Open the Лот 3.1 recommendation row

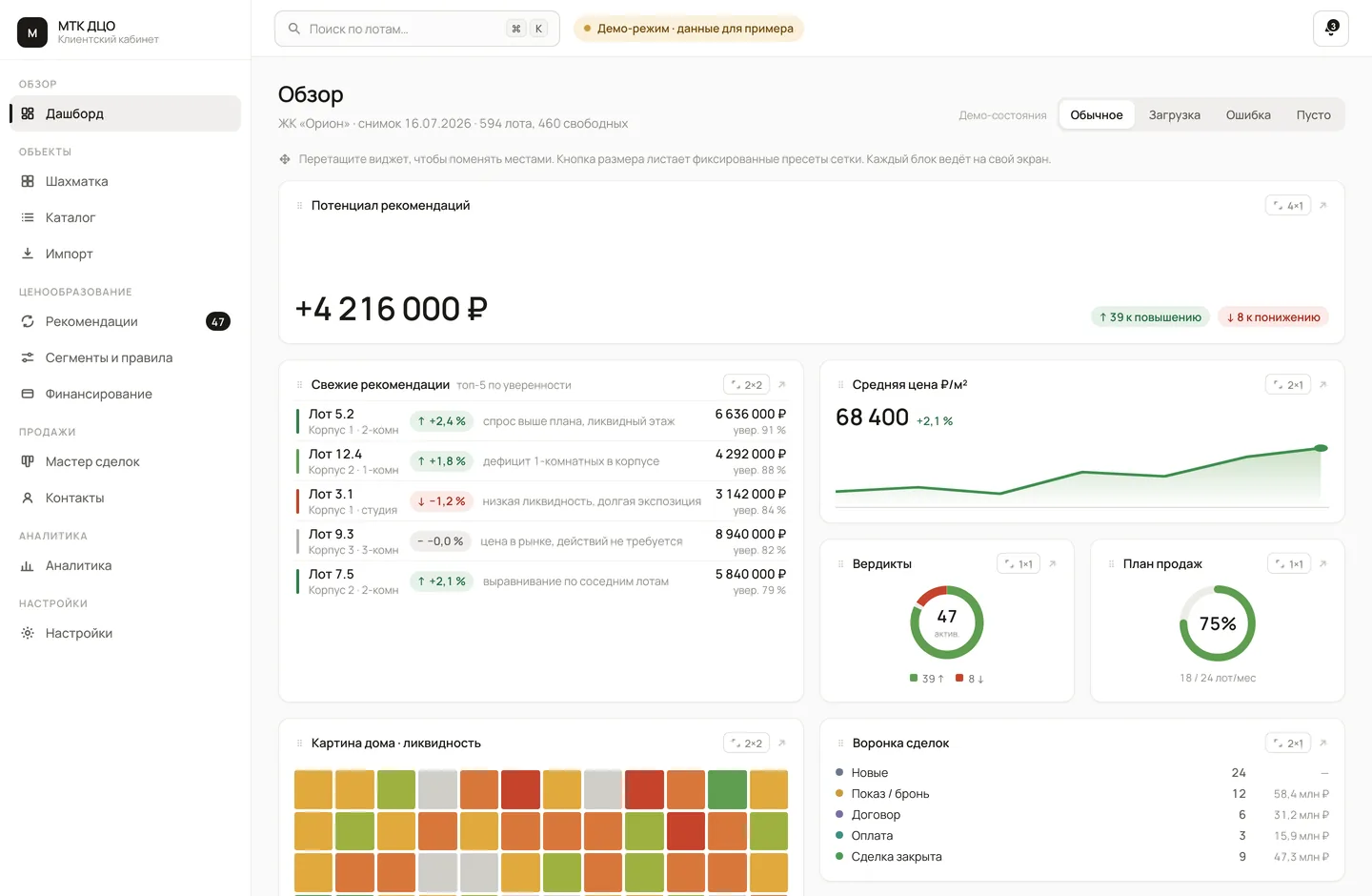coord(541,501)
